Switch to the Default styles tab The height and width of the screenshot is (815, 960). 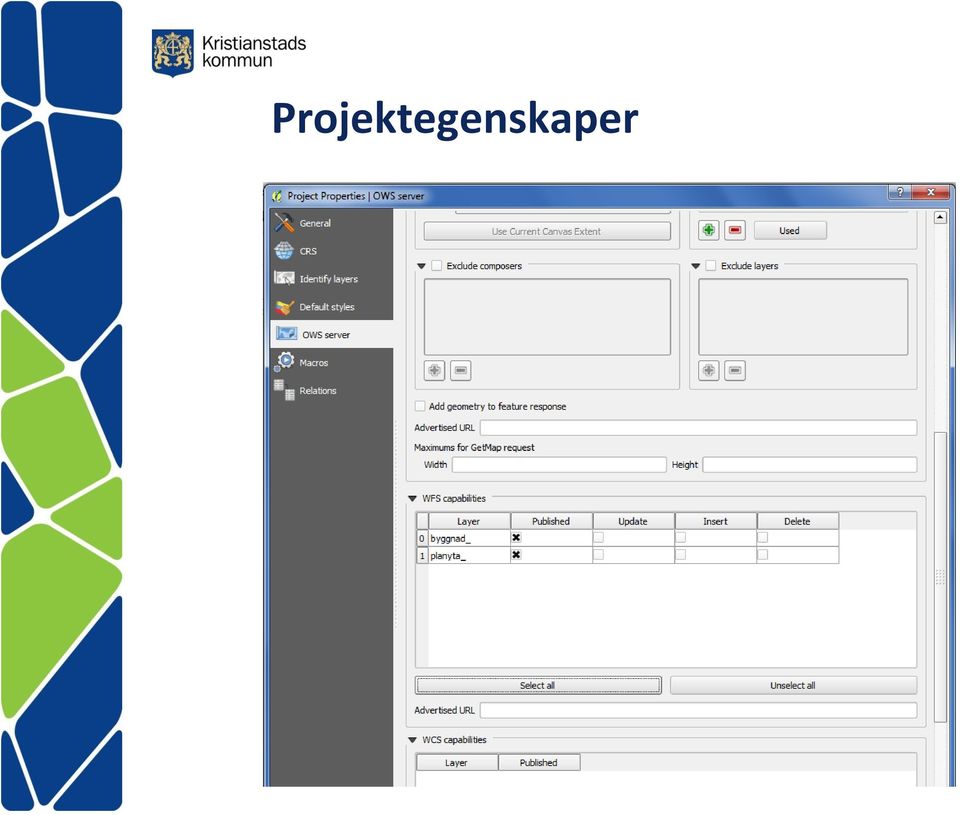click(x=332, y=307)
